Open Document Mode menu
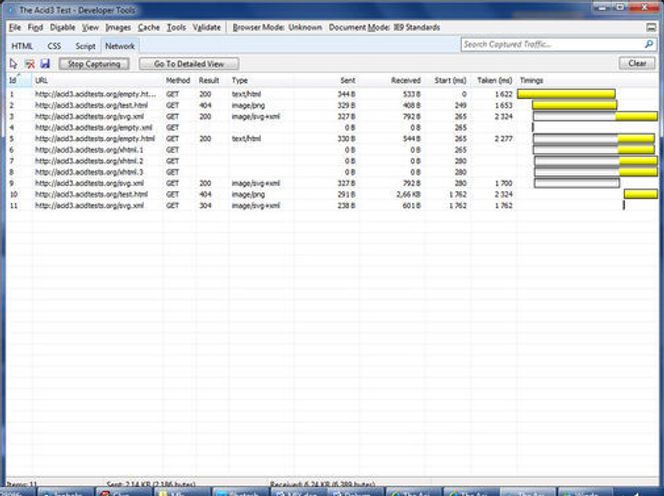This screenshot has width=664, height=496. [x=385, y=28]
